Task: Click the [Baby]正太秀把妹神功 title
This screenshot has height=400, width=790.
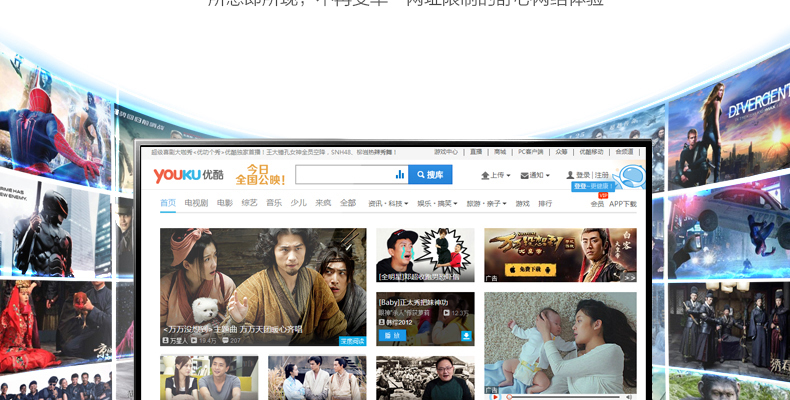Action: pos(413,302)
